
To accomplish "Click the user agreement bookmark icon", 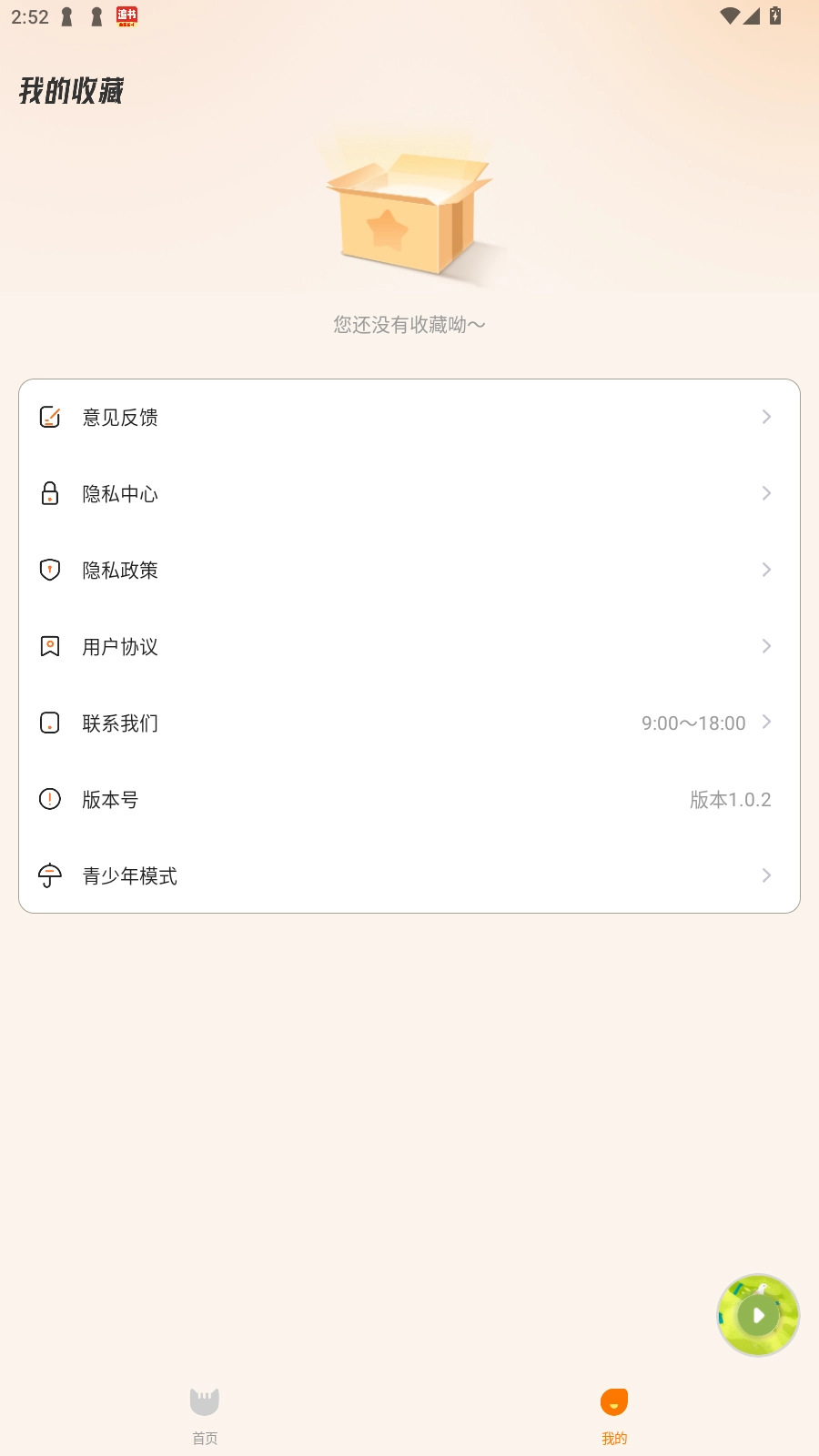I will tap(50, 646).
